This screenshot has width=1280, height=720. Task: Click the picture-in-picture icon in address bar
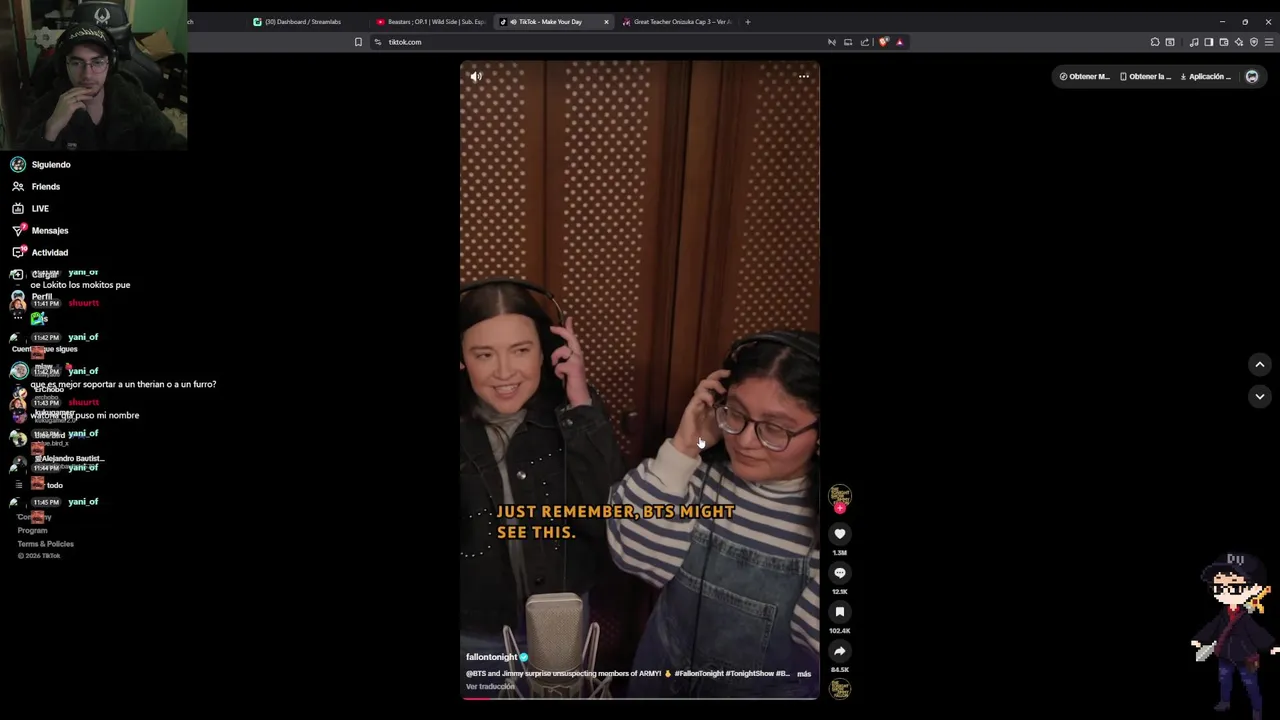pyautogui.click(x=848, y=42)
